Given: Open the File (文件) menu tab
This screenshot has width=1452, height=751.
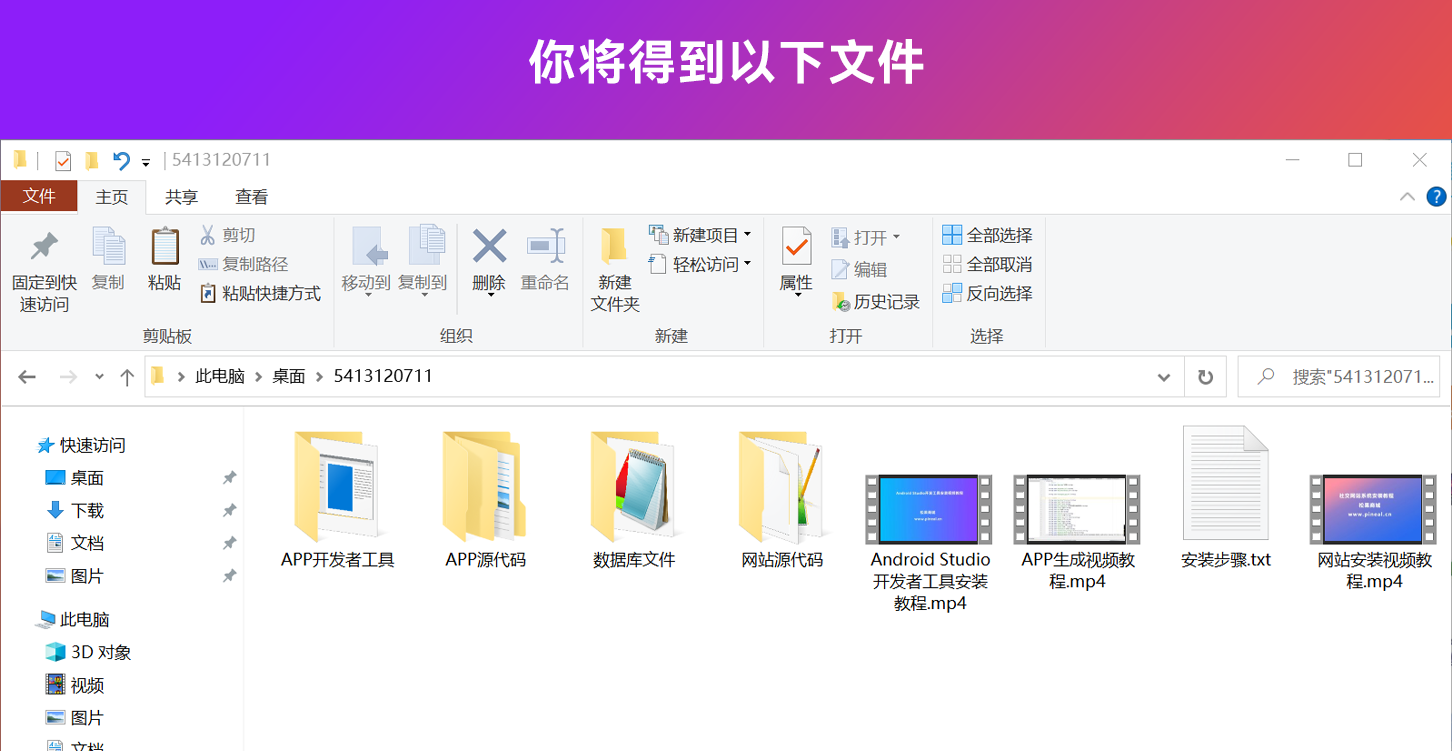Looking at the screenshot, I should (x=39, y=196).
